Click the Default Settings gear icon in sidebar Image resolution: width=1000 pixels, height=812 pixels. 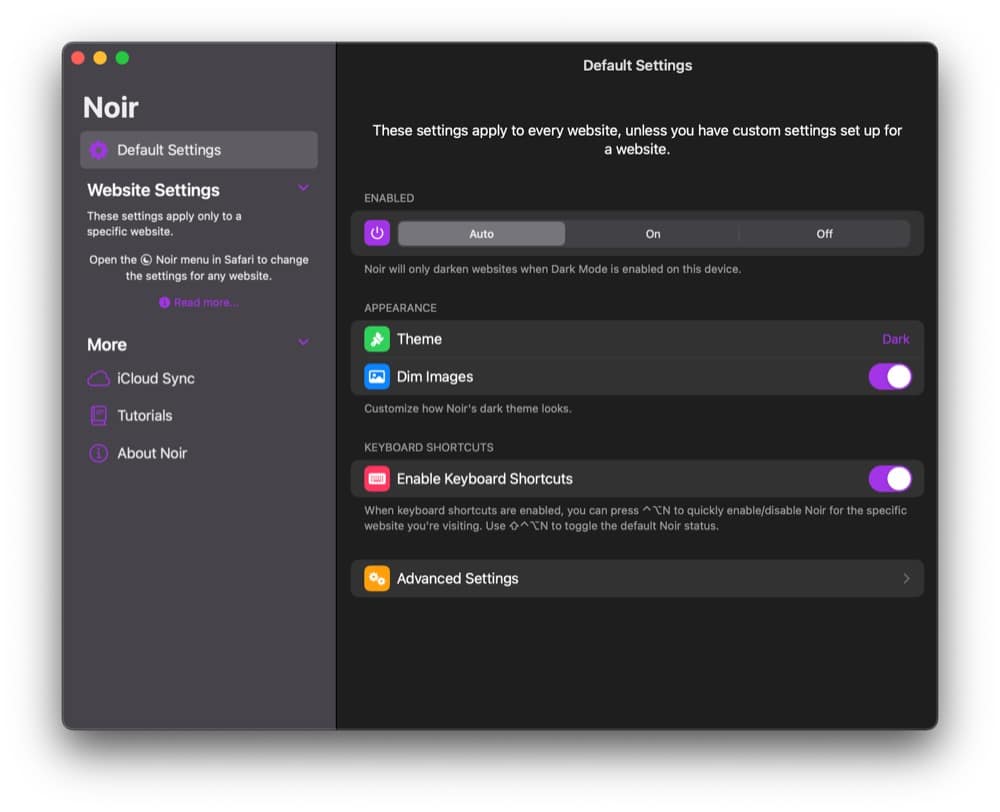[x=98, y=150]
